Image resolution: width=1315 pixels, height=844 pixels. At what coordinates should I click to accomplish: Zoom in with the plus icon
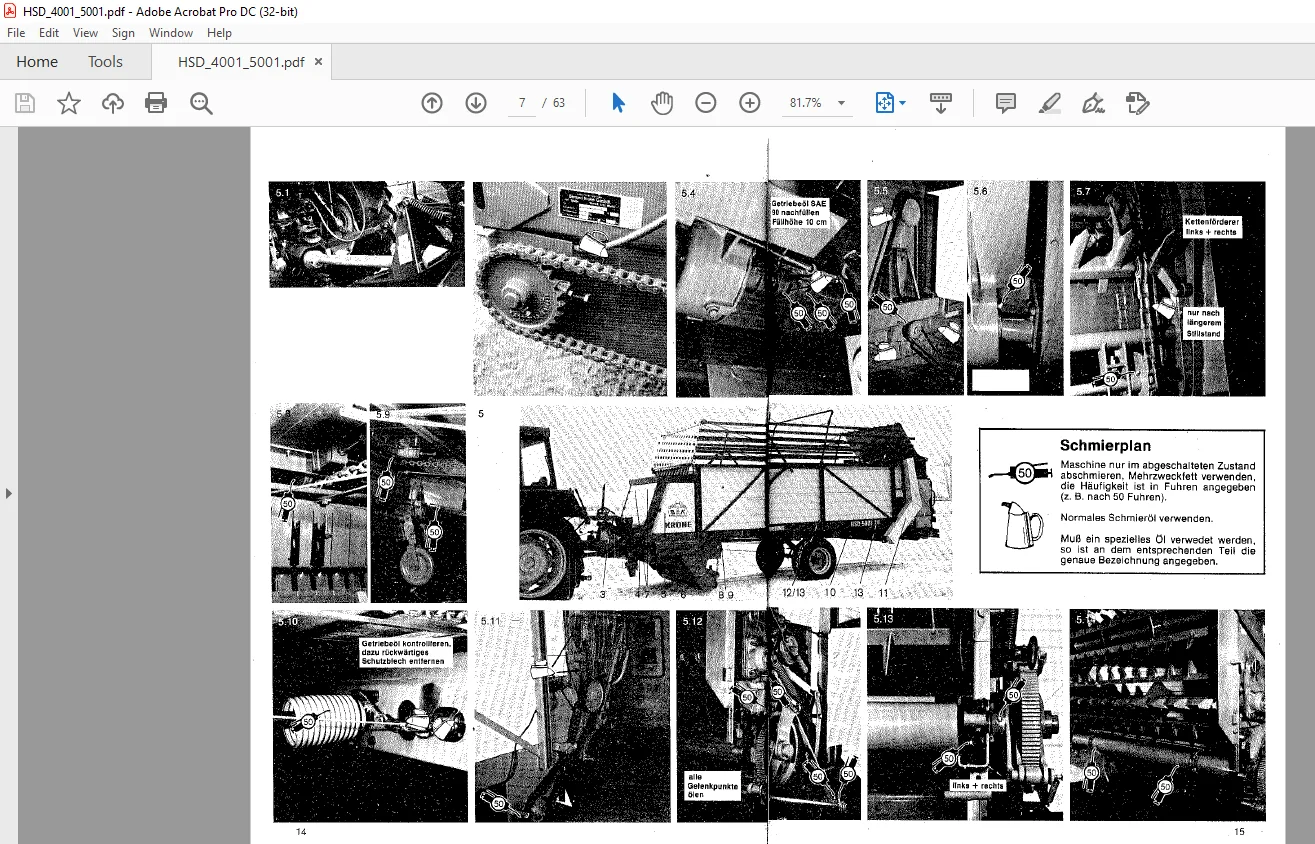click(x=750, y=103)
